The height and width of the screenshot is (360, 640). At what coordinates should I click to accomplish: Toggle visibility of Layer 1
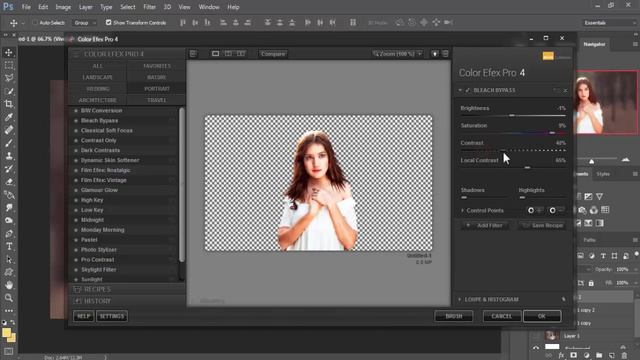tap(536, 336)
